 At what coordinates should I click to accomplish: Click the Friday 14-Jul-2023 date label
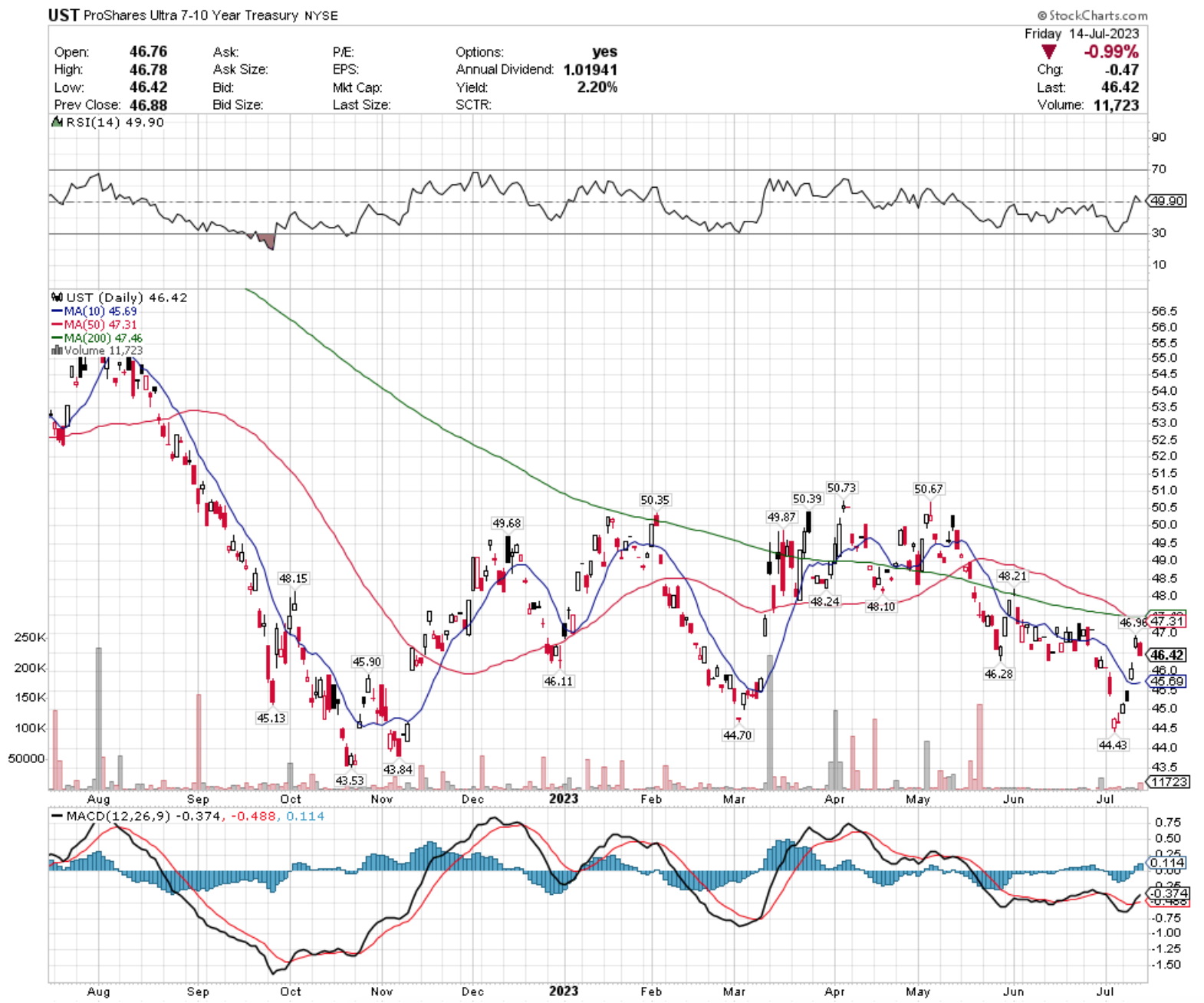pos(1081,34)
